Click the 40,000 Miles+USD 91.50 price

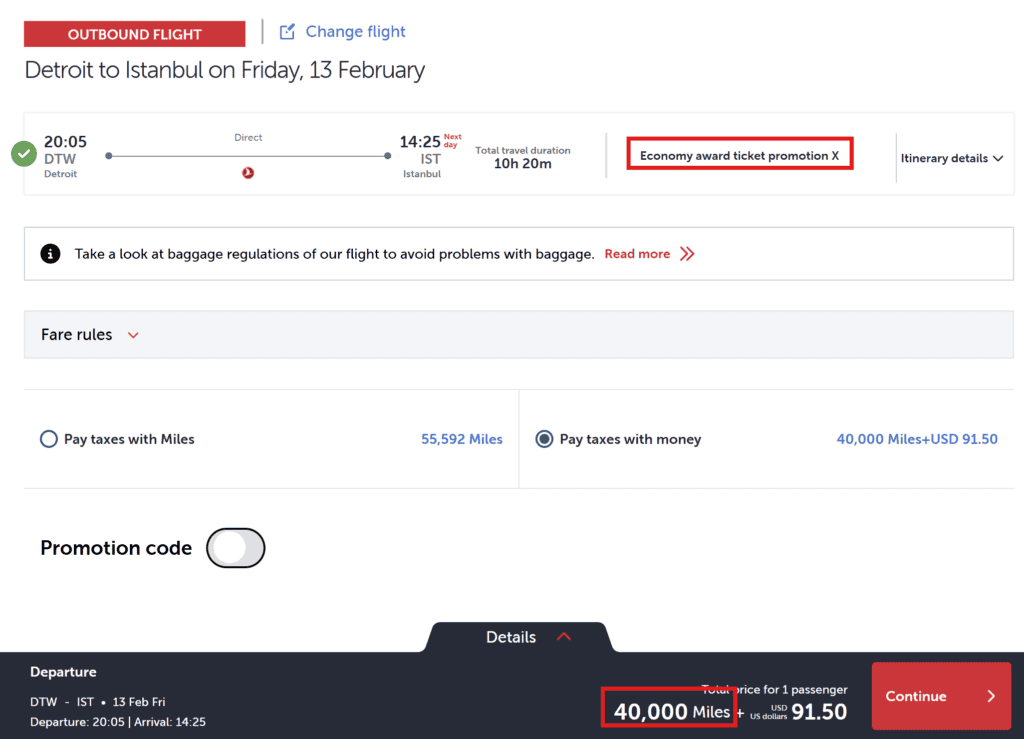tap(916, 439)
